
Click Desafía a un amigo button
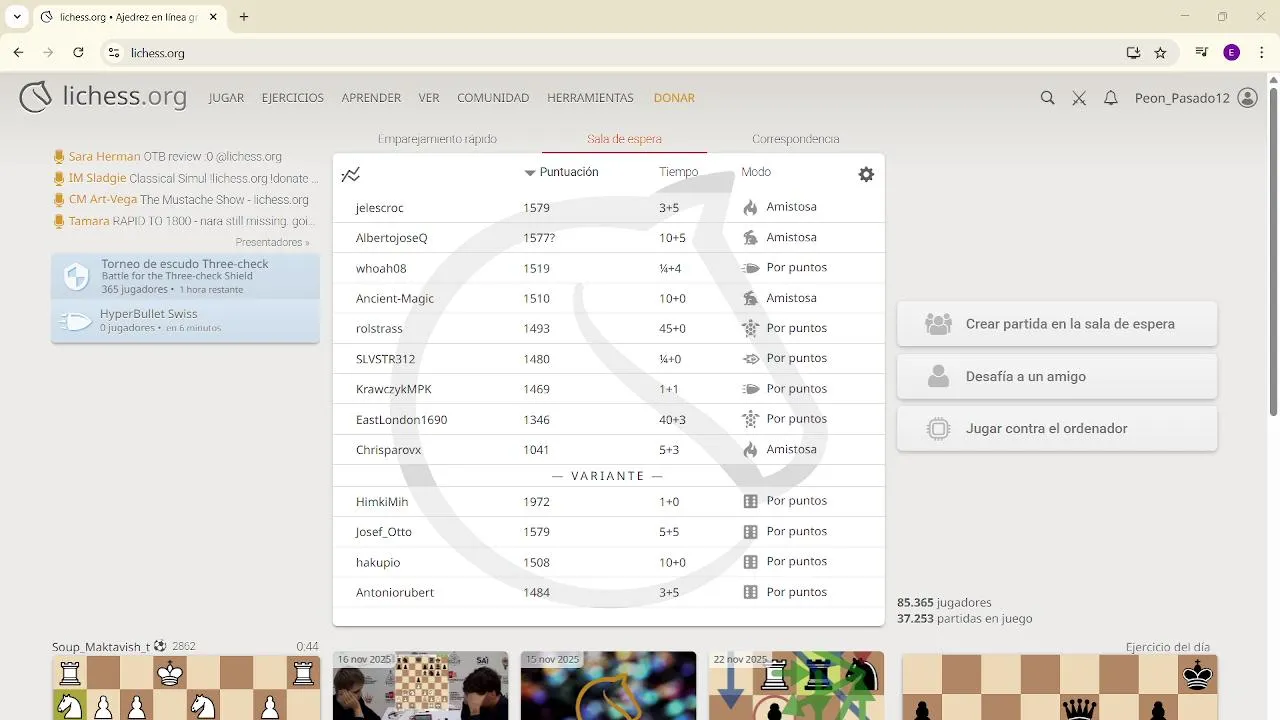[1057, 376]
